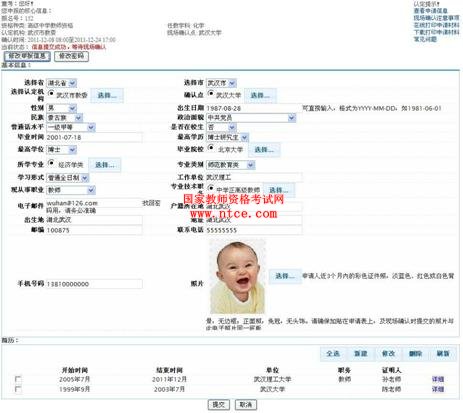This screenshot has height=413, width=463.
Task: Select the 武汉大学 confirmation point radio button
Action: pyautogui.click(x=211, y=94)
